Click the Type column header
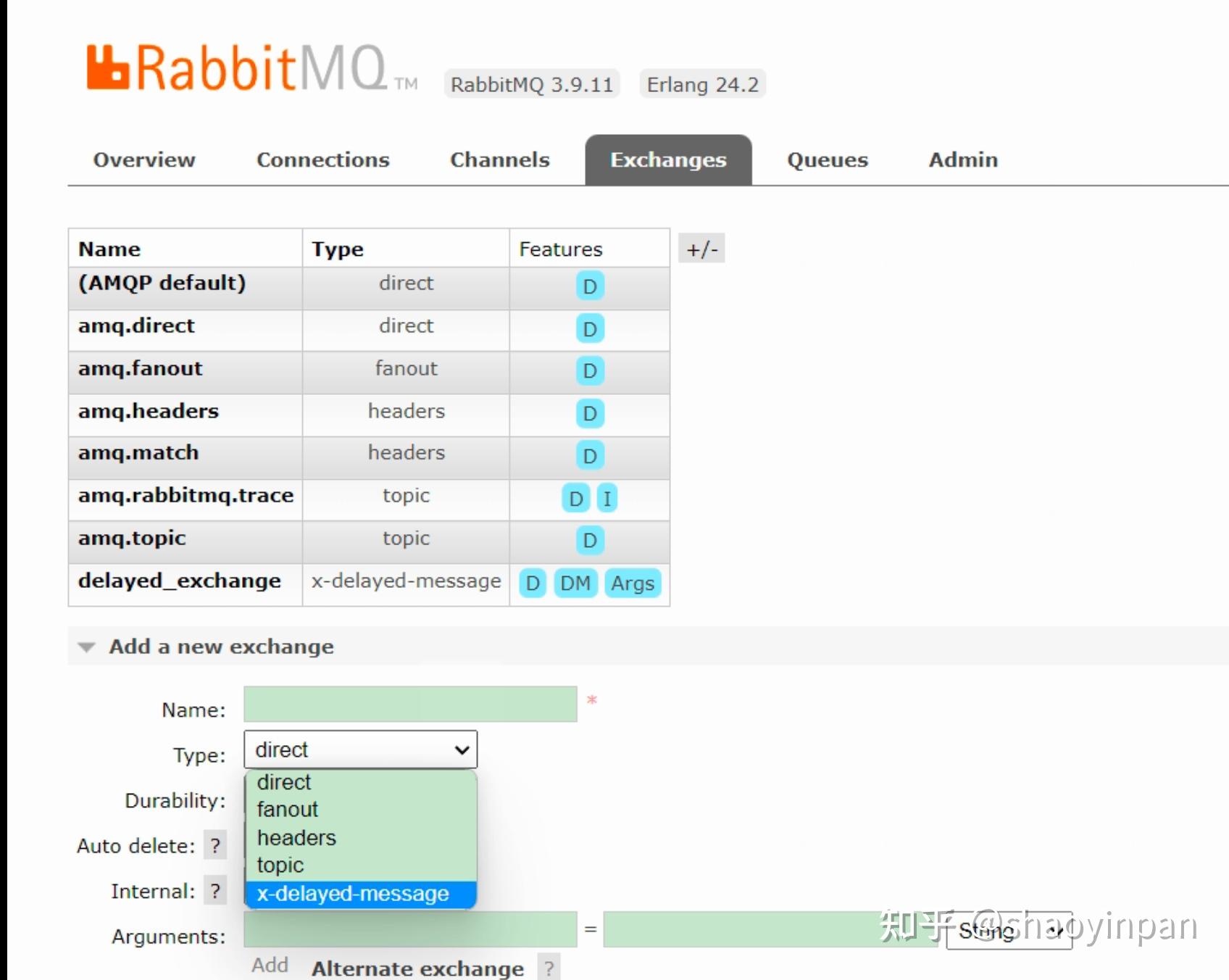This screenshot has width=1229, height=980. pos(338,249)
